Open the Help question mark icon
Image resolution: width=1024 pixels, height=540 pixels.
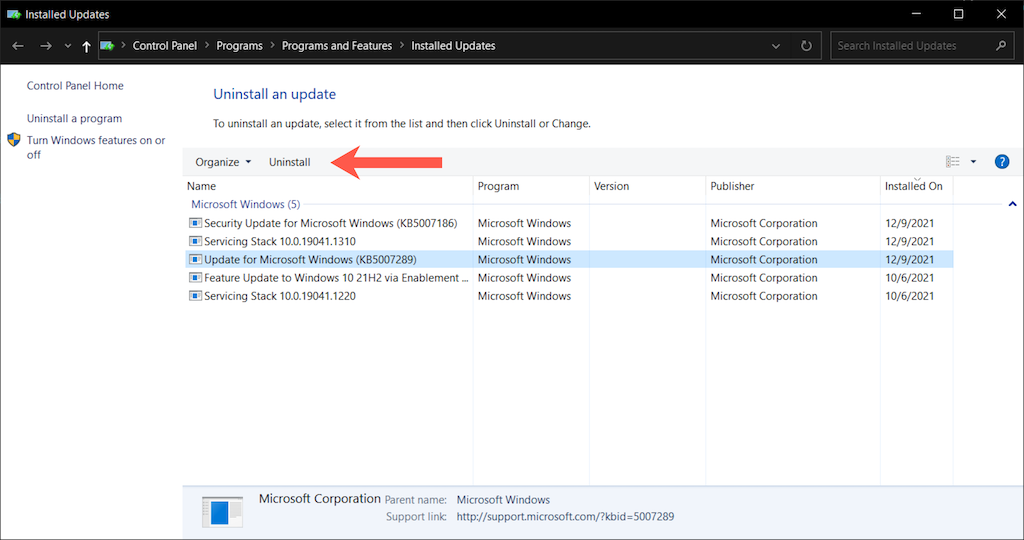pos(1002,162)
